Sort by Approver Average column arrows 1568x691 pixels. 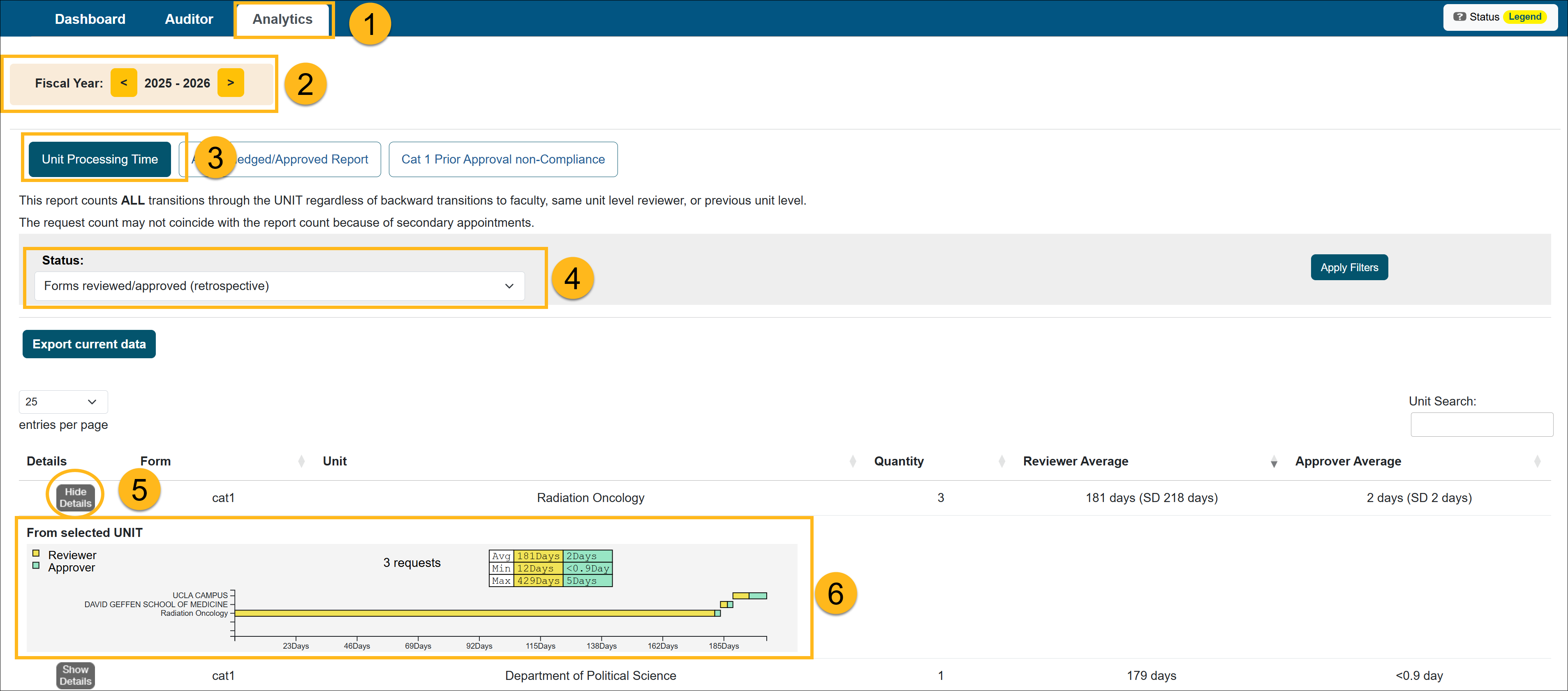[x=1537, y=462]
